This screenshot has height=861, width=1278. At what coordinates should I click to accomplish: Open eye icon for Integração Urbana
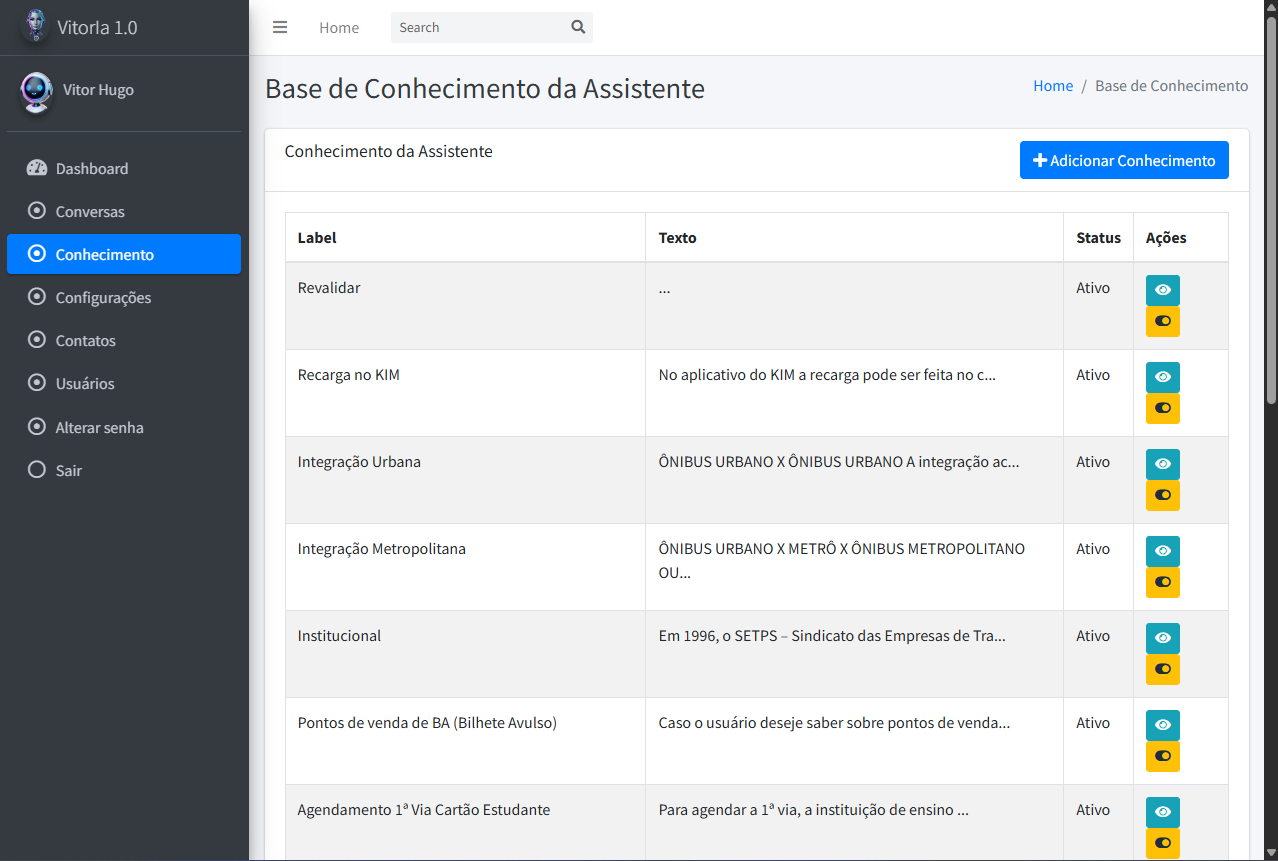pyautogui.click(x=1162, y=464)
